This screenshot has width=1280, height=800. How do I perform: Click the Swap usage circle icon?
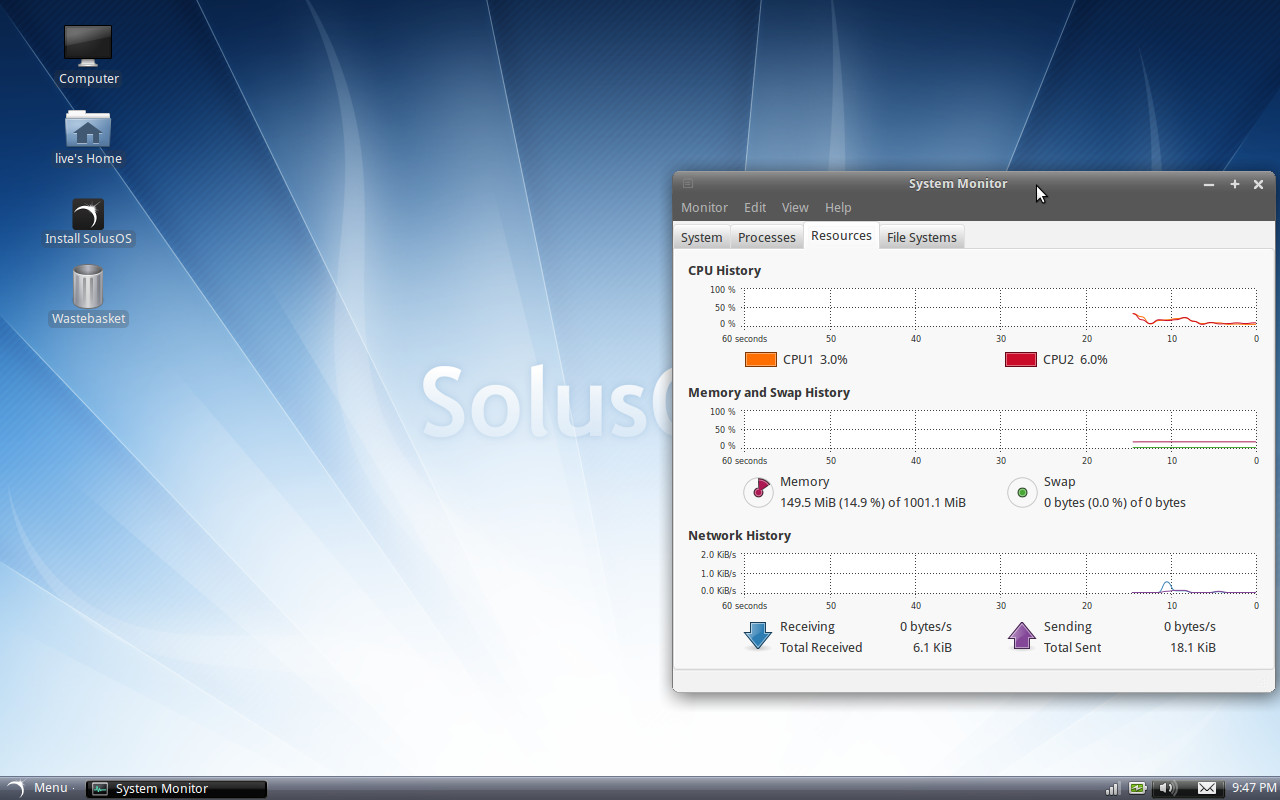(x=1022, y=492)
